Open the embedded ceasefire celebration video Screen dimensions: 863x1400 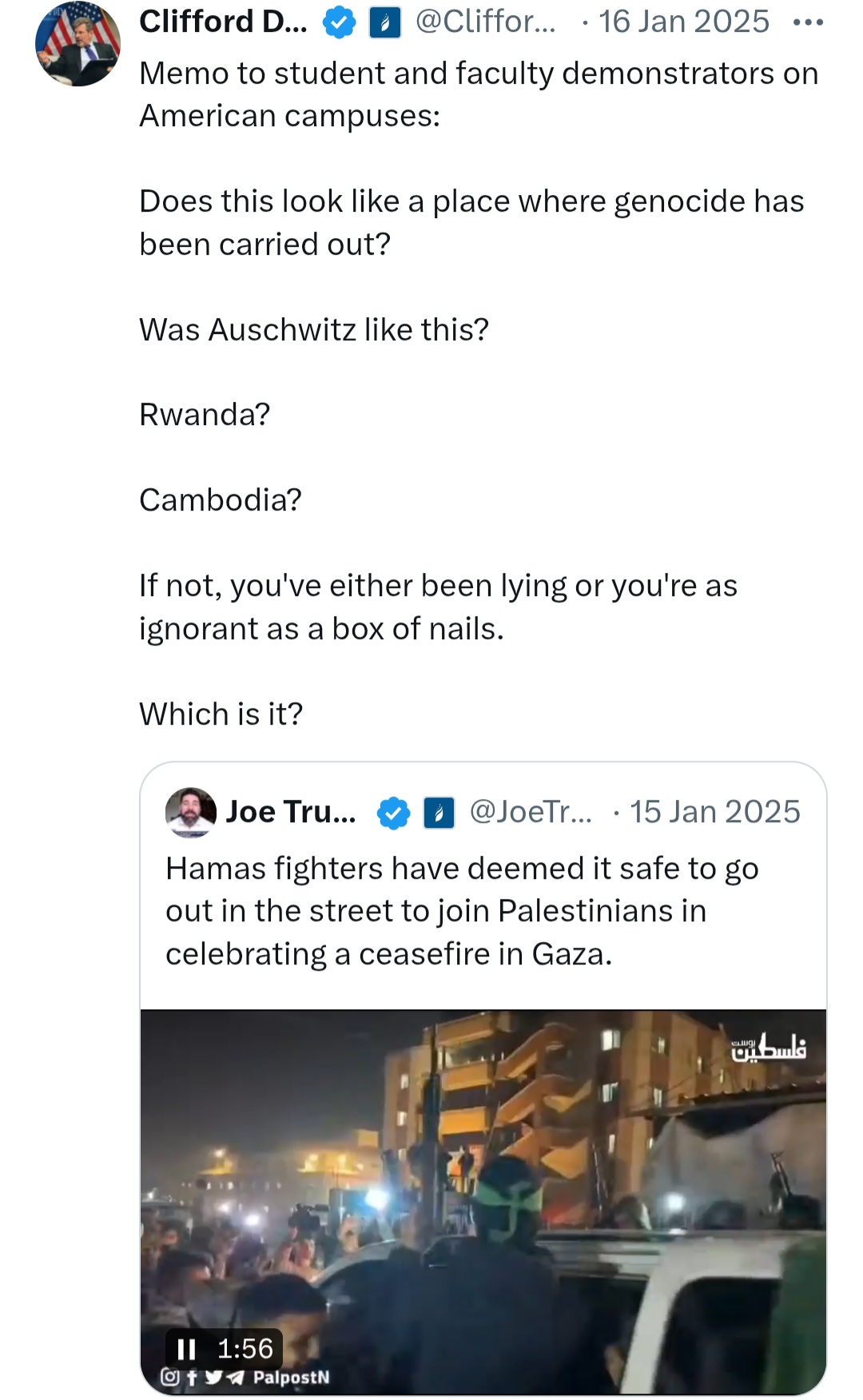point(483,1203)
